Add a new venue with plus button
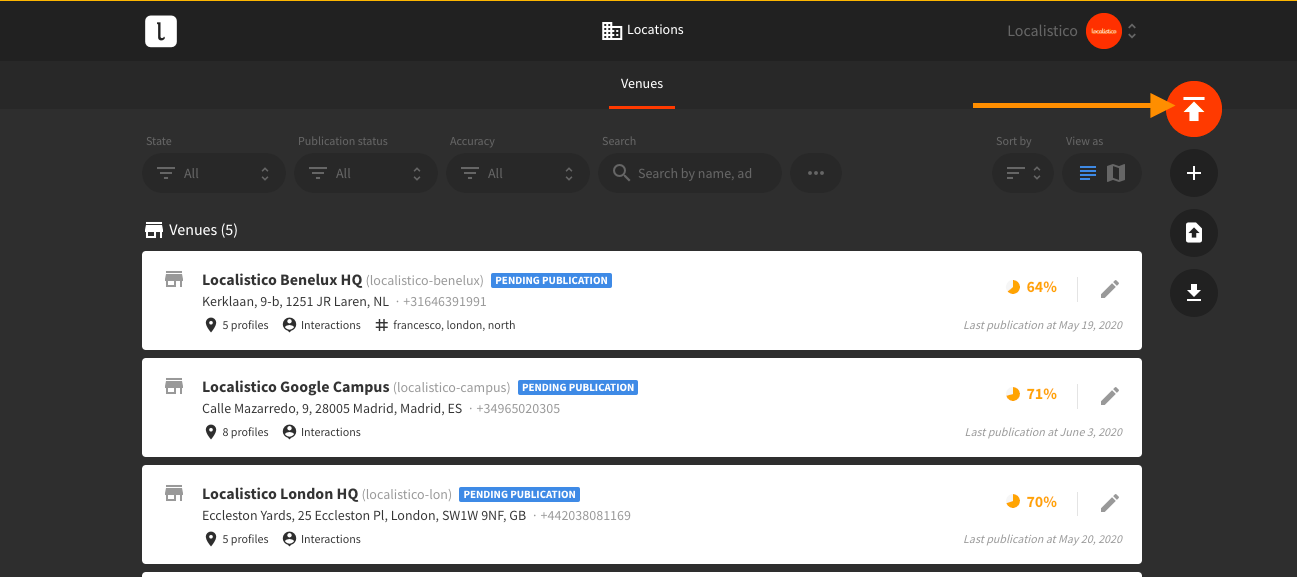The height and width of the screenshot is (577, 1297). (x=1194, y=174)
